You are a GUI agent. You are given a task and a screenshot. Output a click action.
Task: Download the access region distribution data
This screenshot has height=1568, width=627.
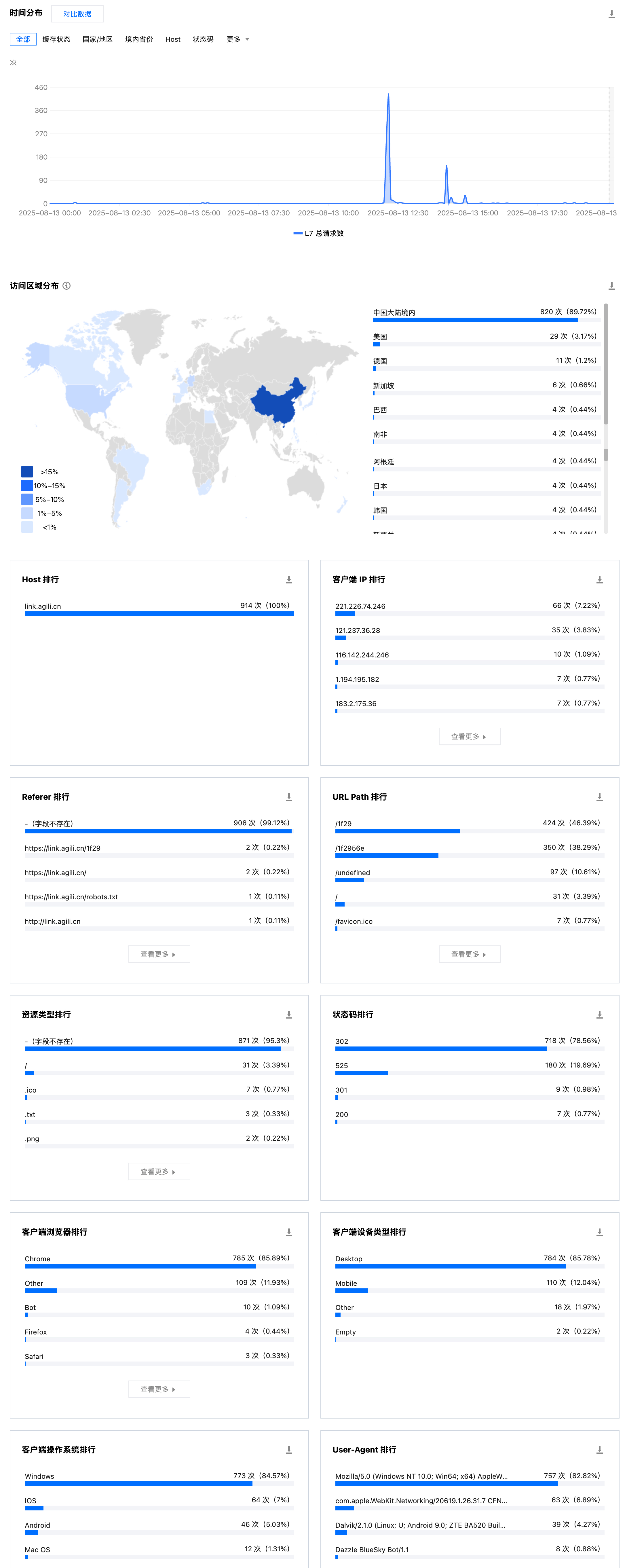(611, 285)
